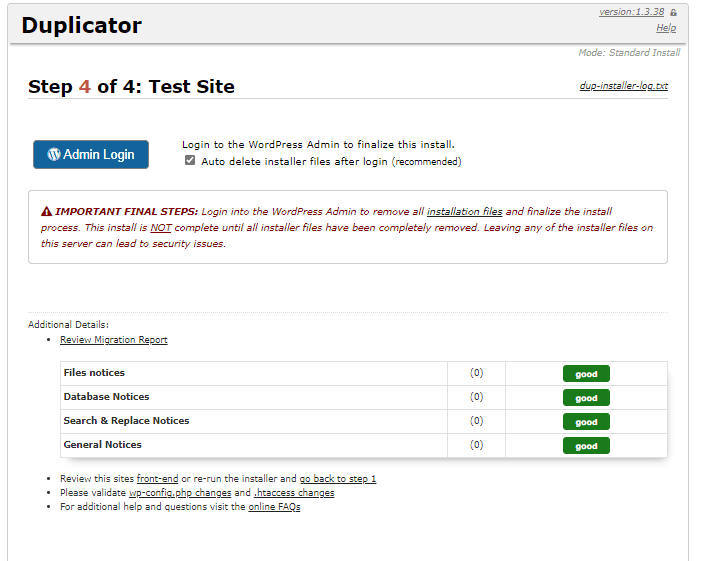Toggle Auto delete installer files checkbox
Image resolution: width=711 pixels, height=561 pixels.
coord(190,160)
